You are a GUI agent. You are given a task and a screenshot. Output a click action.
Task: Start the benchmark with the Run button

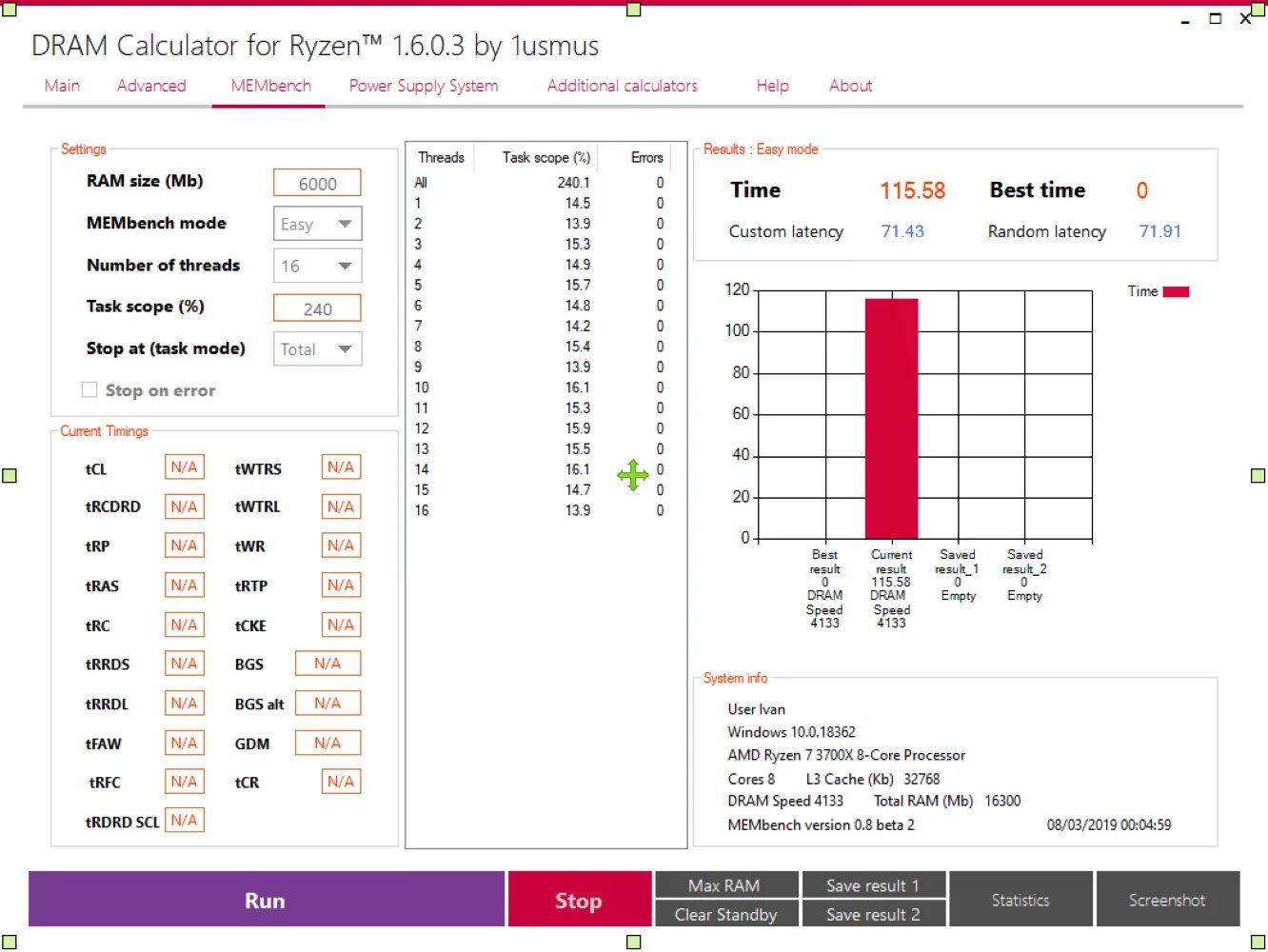pos(266,900)
